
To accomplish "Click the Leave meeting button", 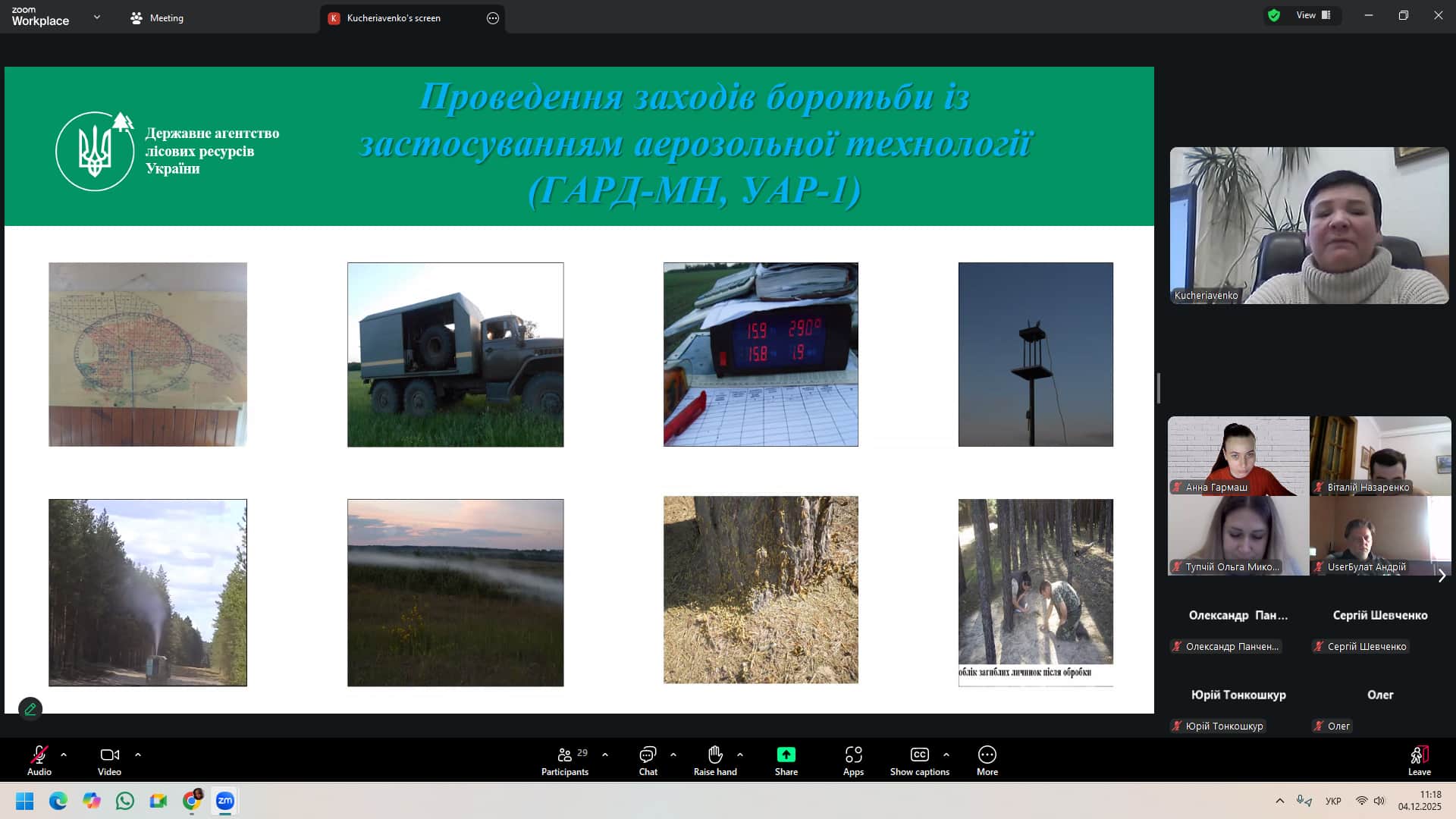I will 1419,760.
